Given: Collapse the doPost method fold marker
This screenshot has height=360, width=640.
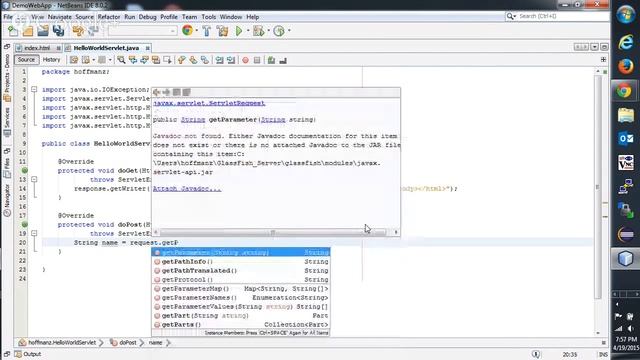Looking at the screenshot, I should [34, 233].
